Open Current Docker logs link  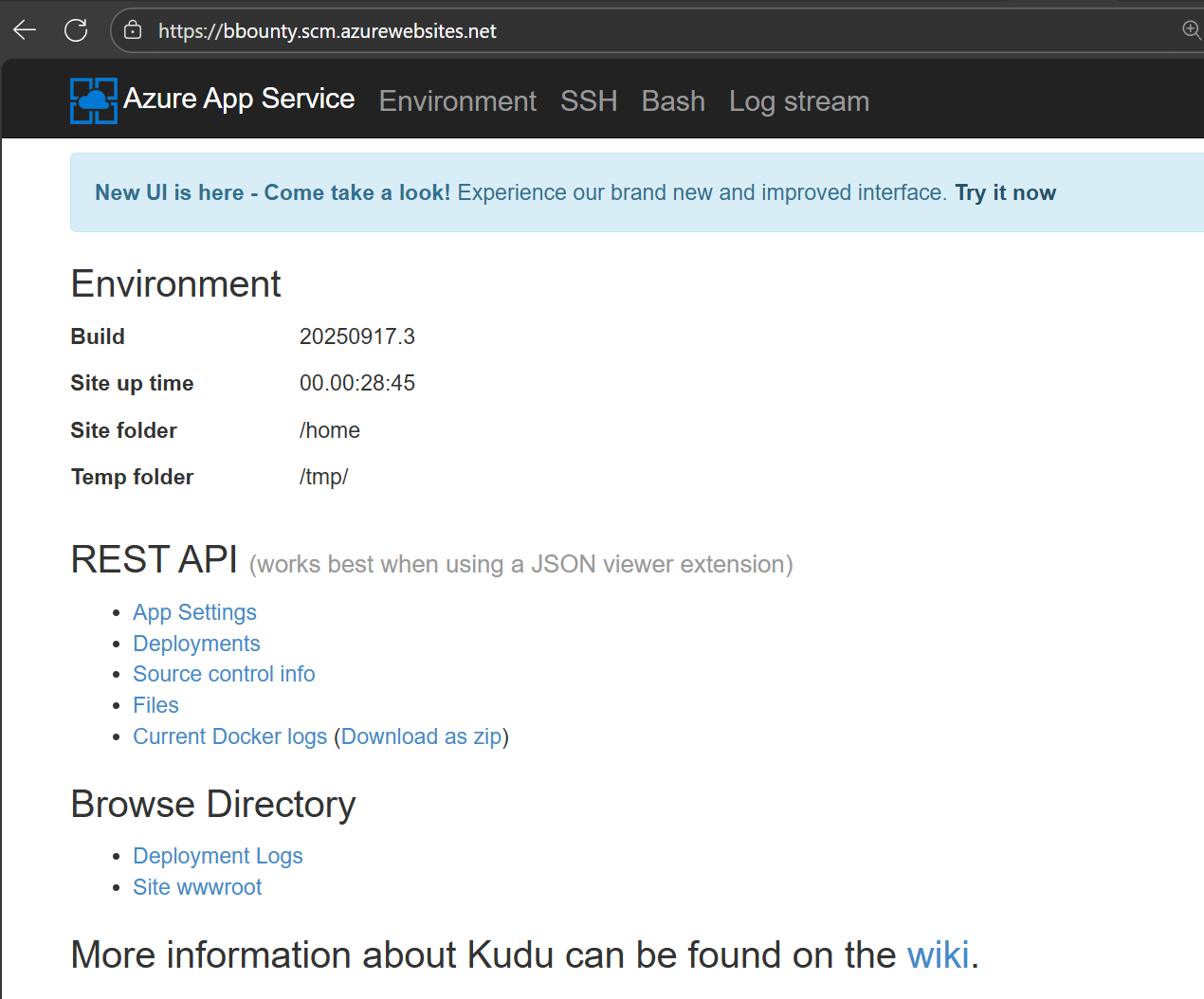(229, 736)
